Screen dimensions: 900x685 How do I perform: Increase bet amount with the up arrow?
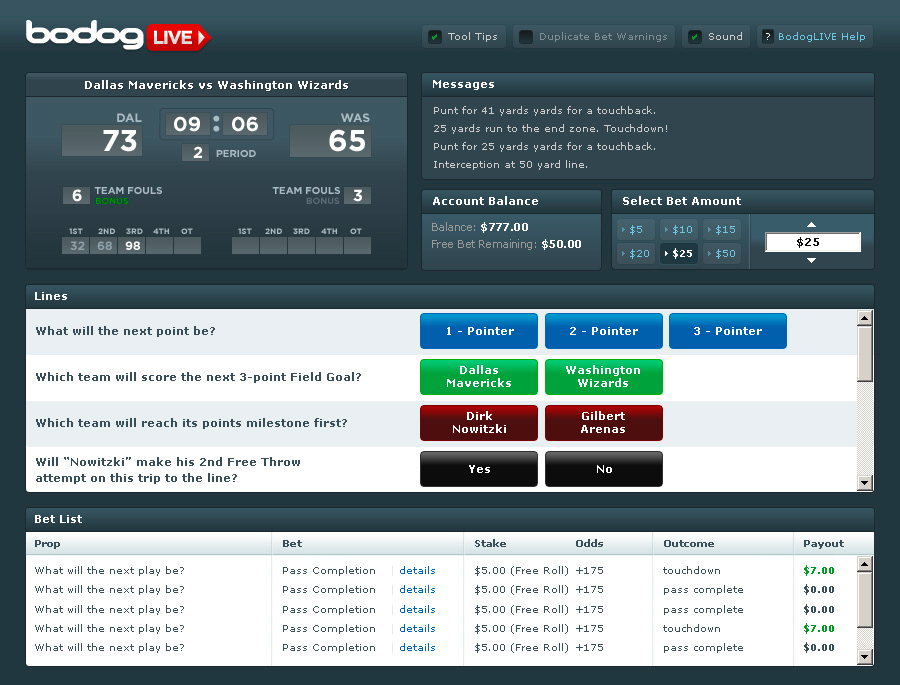(x=811, y=225)
